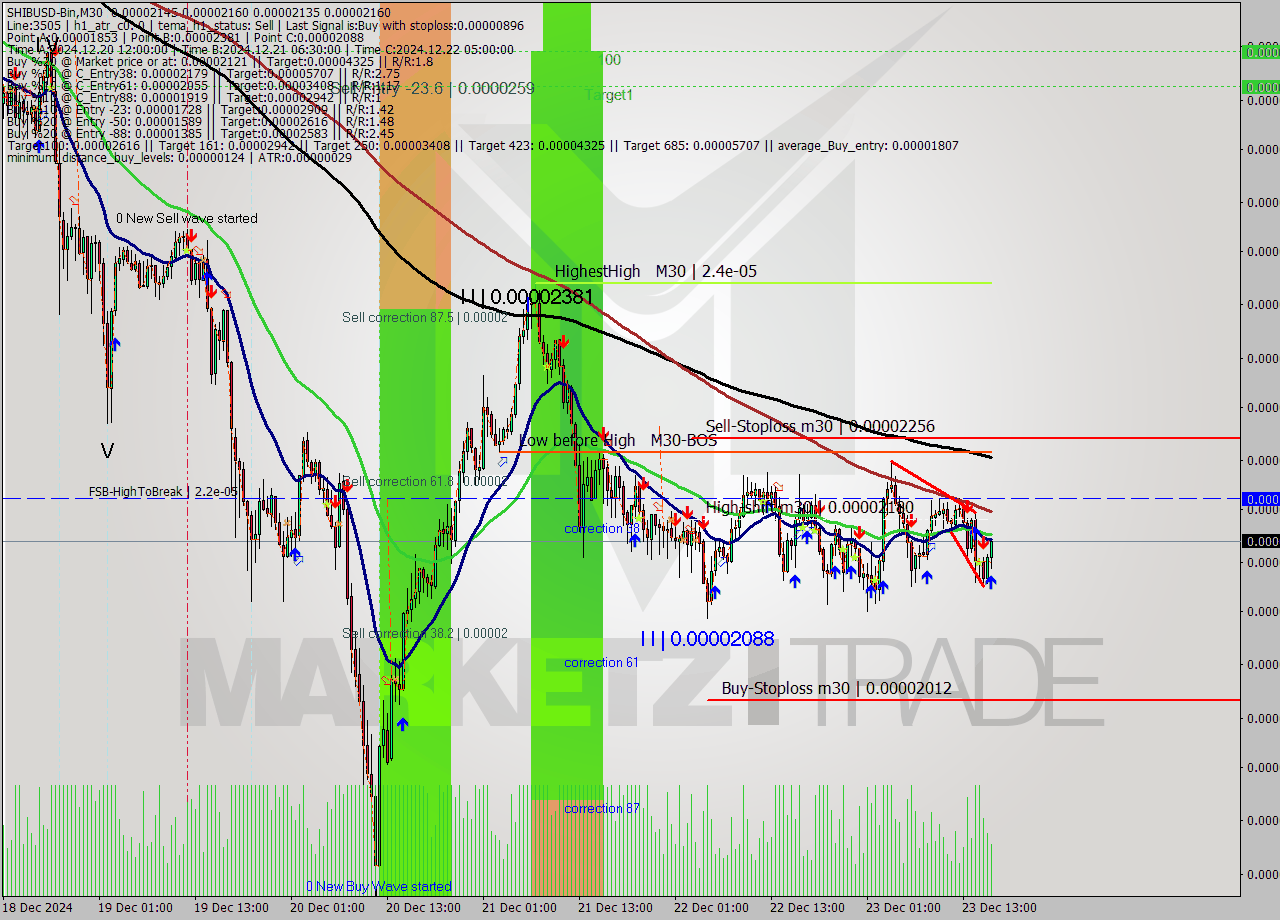Select 'Sell correction 61.8 | 0.00002' label
Image resolution: width=1280 pixels, height=920 pixels.
(425, 481)
